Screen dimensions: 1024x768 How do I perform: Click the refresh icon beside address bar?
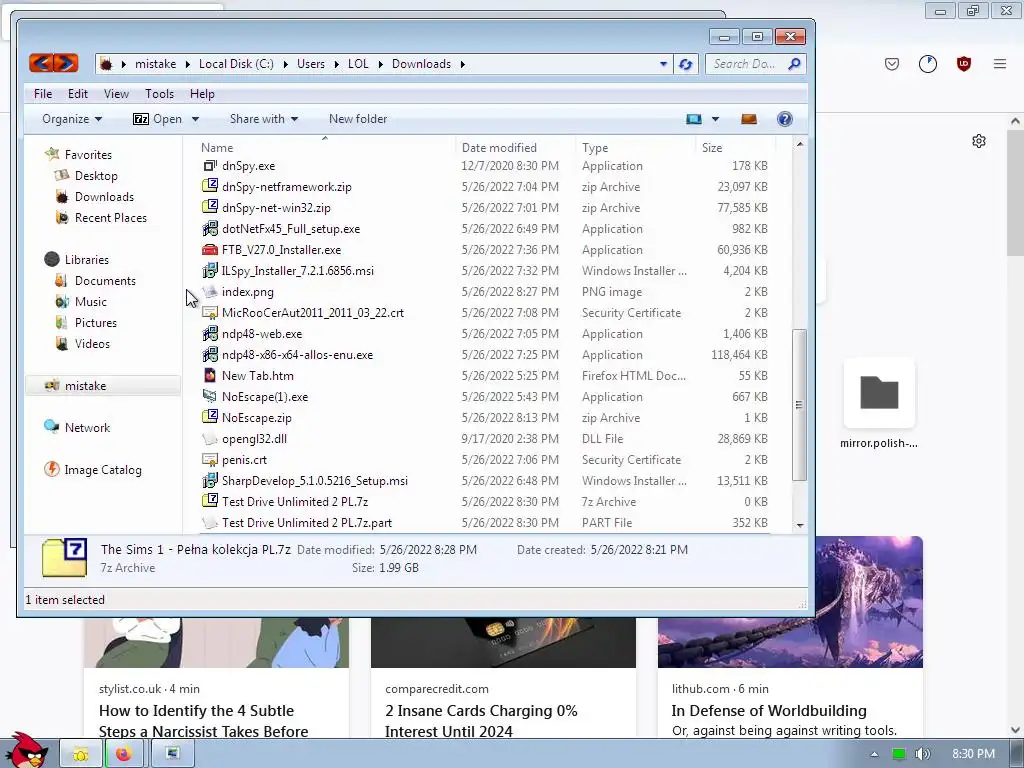685,64
